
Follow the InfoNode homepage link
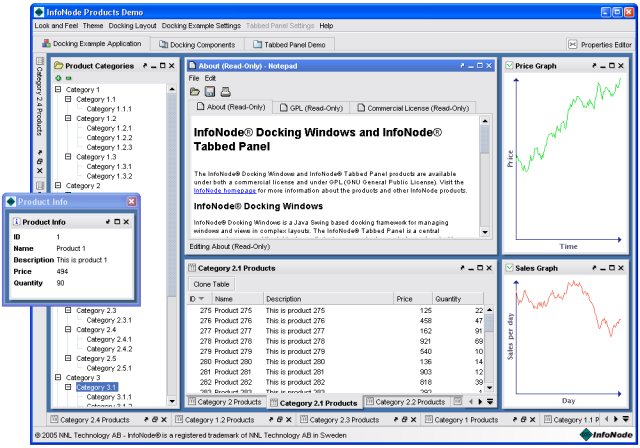tap(225, 191)
